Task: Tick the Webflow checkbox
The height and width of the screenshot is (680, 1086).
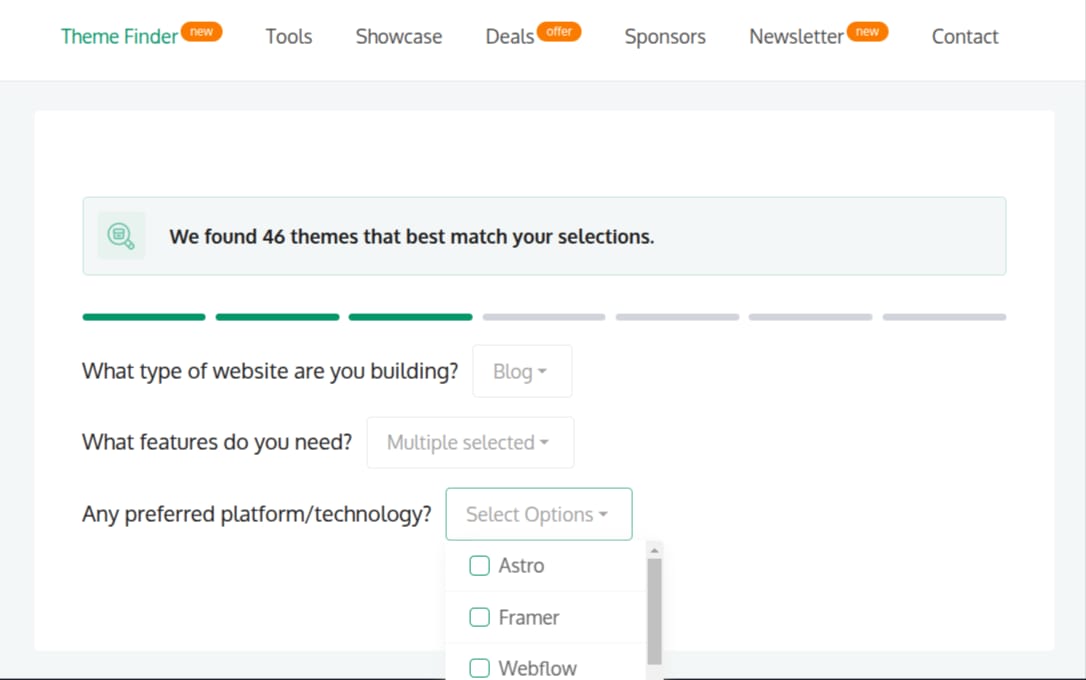Action: coord(480,668)
